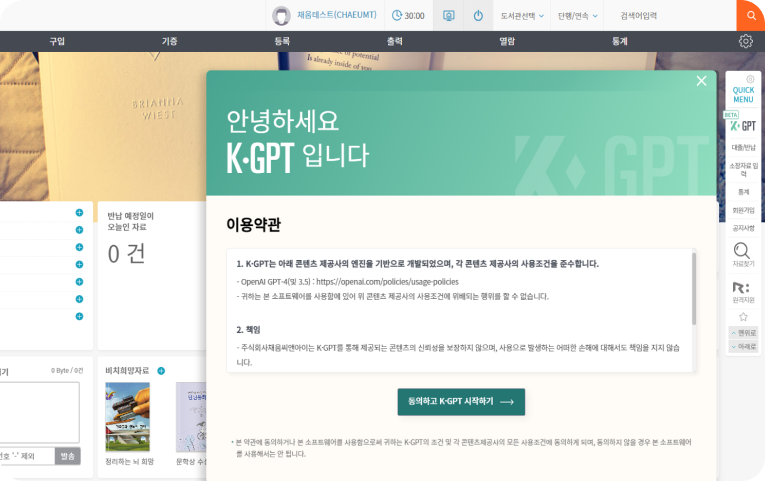Open the 단행/연속 dropdown

pos(577,16)
